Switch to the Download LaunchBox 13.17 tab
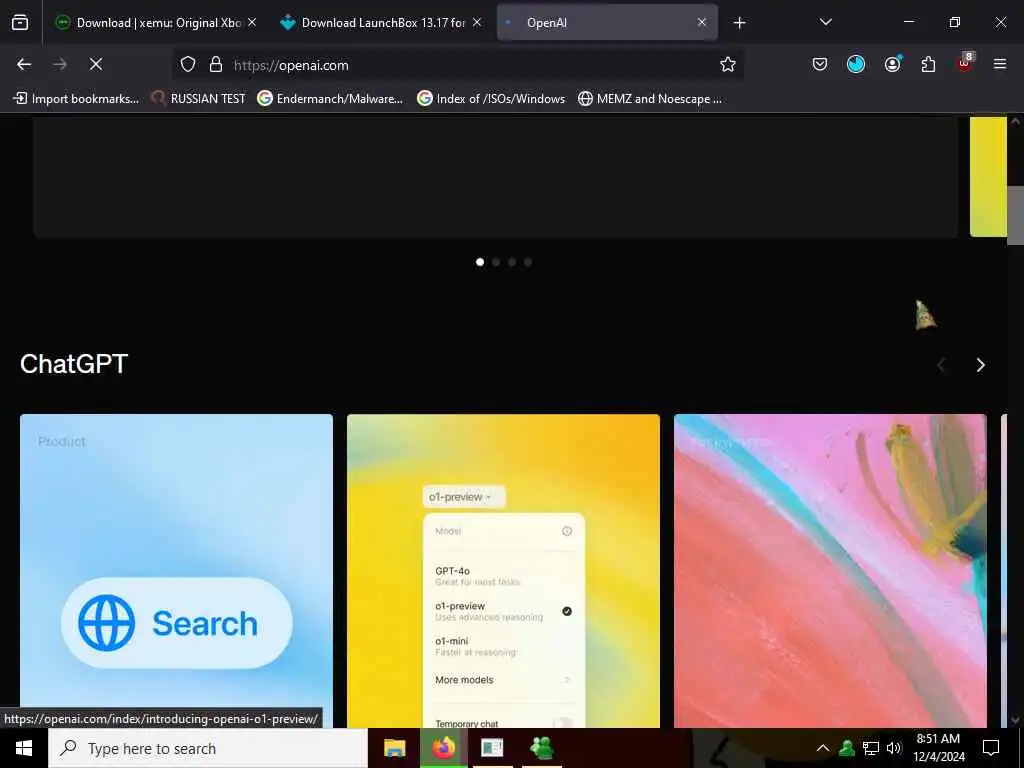 tap(381, 22)
